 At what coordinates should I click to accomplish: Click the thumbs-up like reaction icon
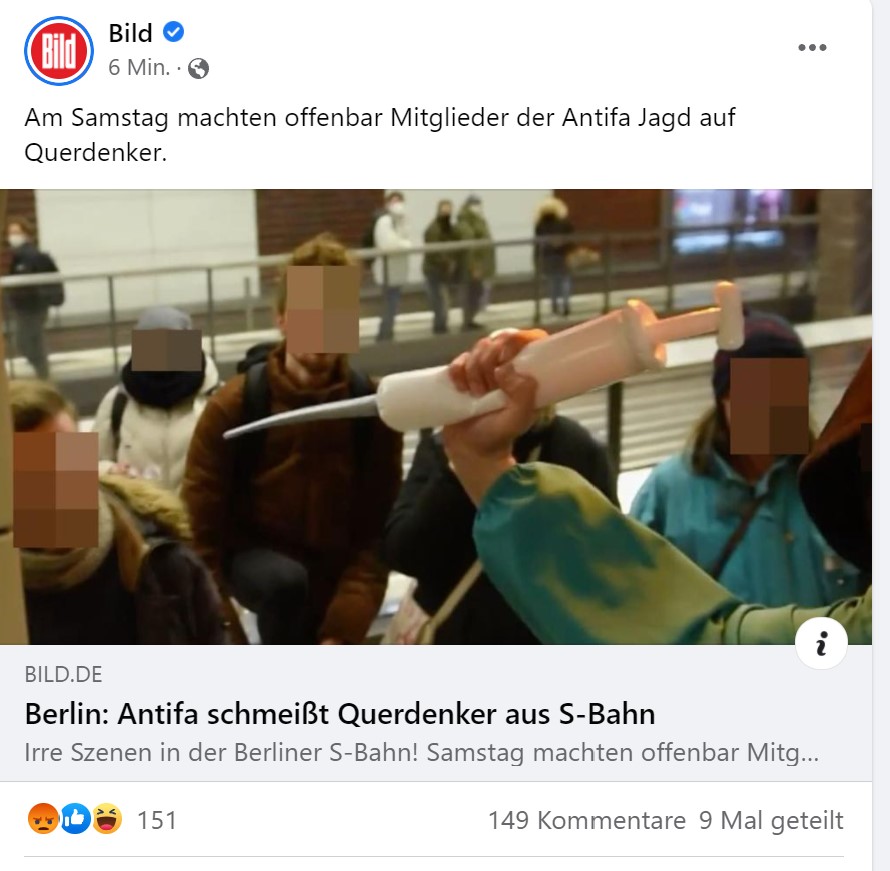[75, 819]
